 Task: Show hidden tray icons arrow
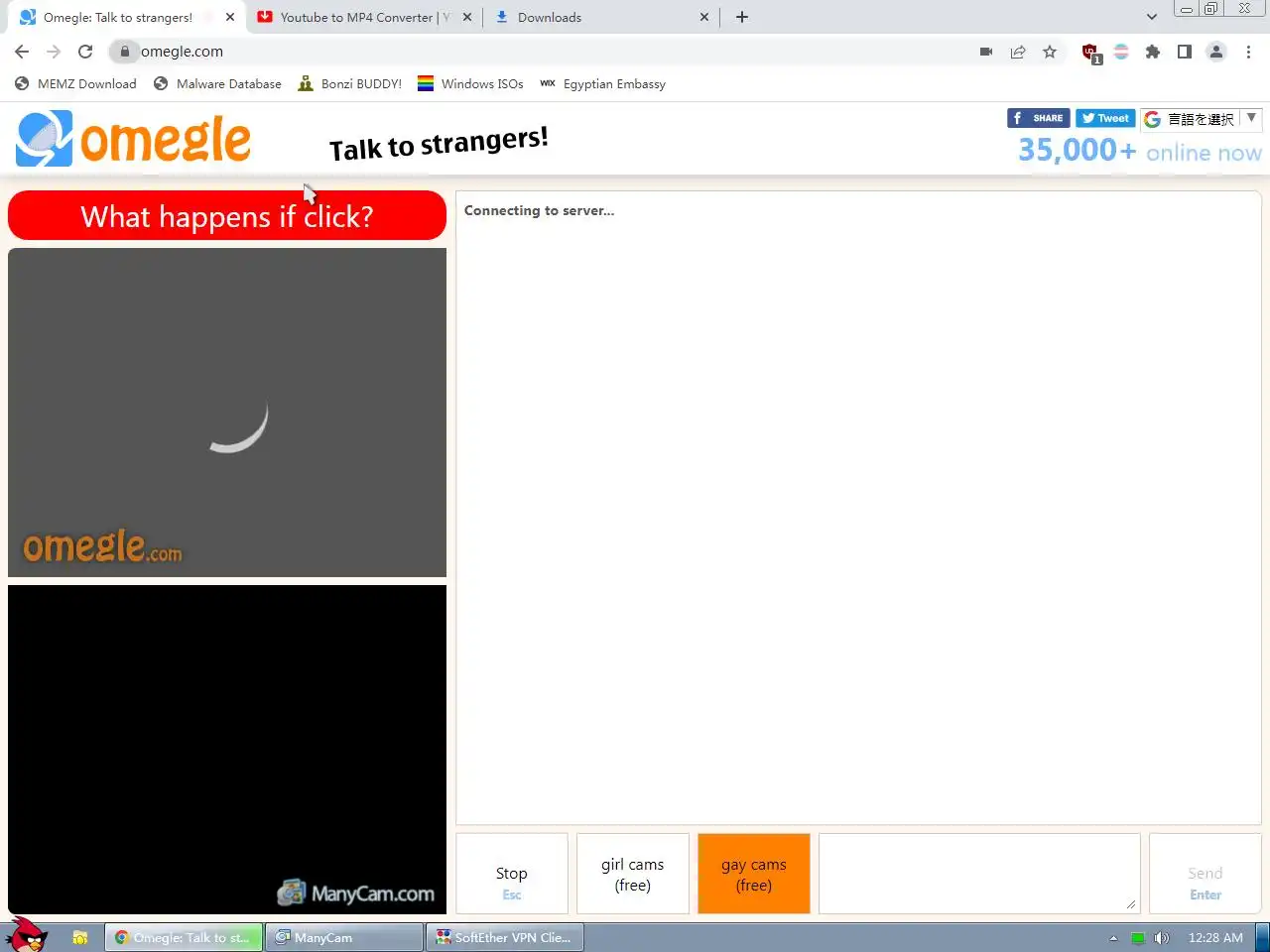1113,937
